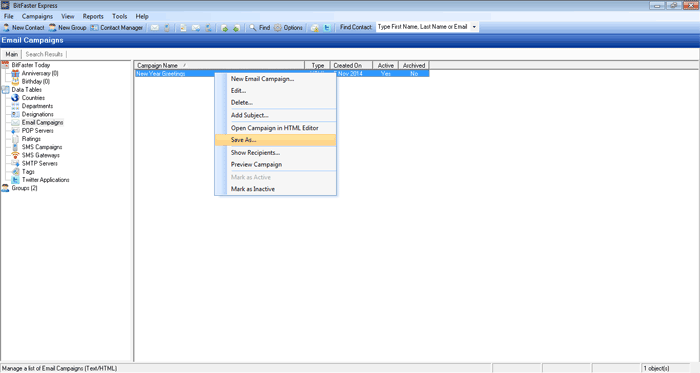Choose New Email Campaign... from context menu
Screen dimensions: 700x373
[x=275, y=79]
